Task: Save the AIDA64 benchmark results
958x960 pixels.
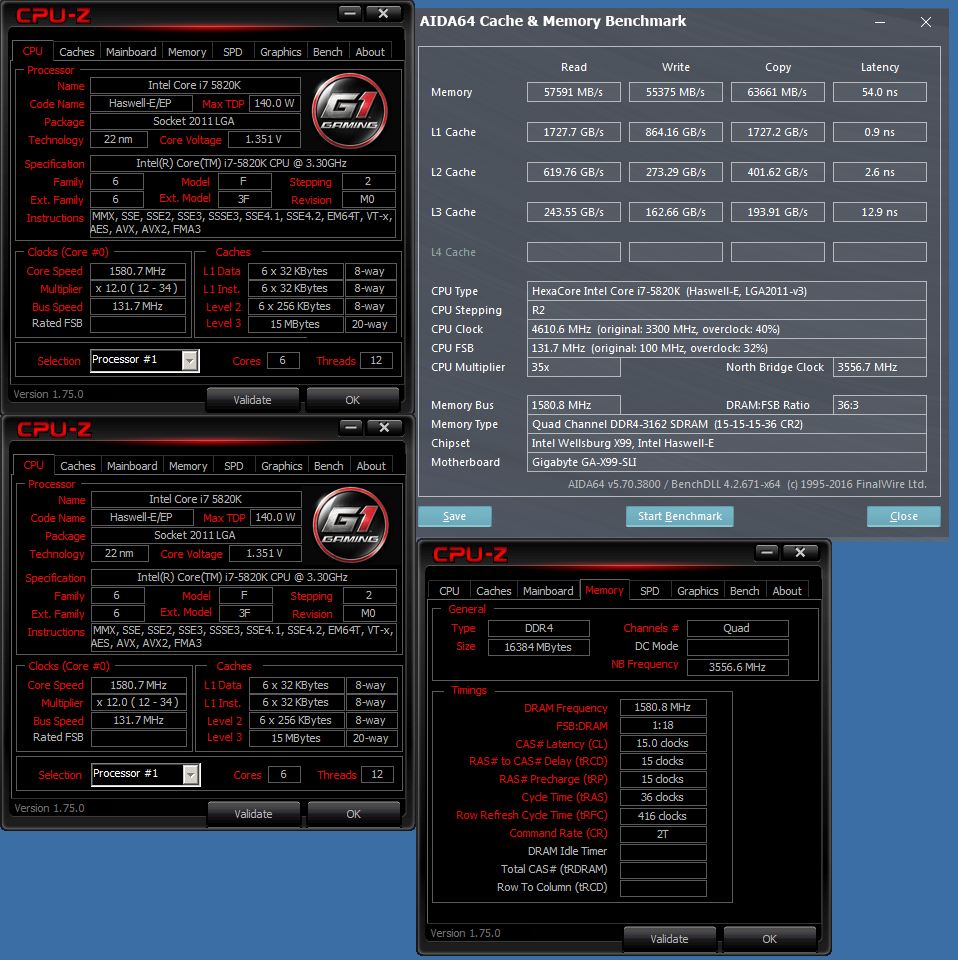Action: [x=454, y=516]
